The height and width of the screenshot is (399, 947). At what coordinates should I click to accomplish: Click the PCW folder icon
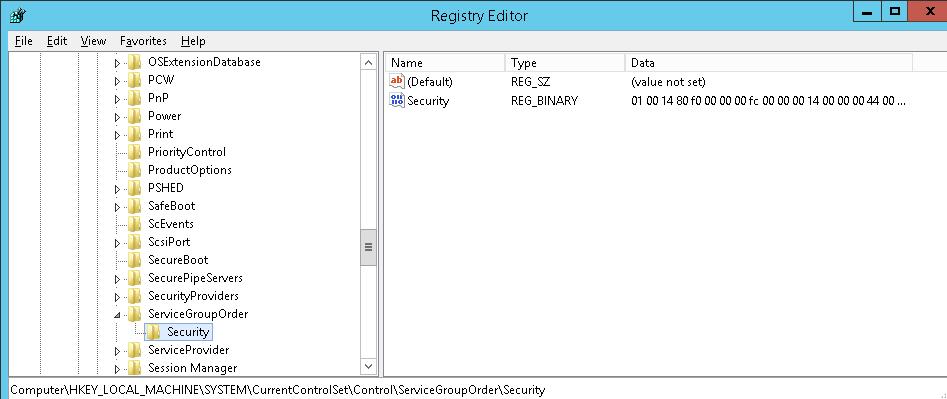[x=135, y=80]
